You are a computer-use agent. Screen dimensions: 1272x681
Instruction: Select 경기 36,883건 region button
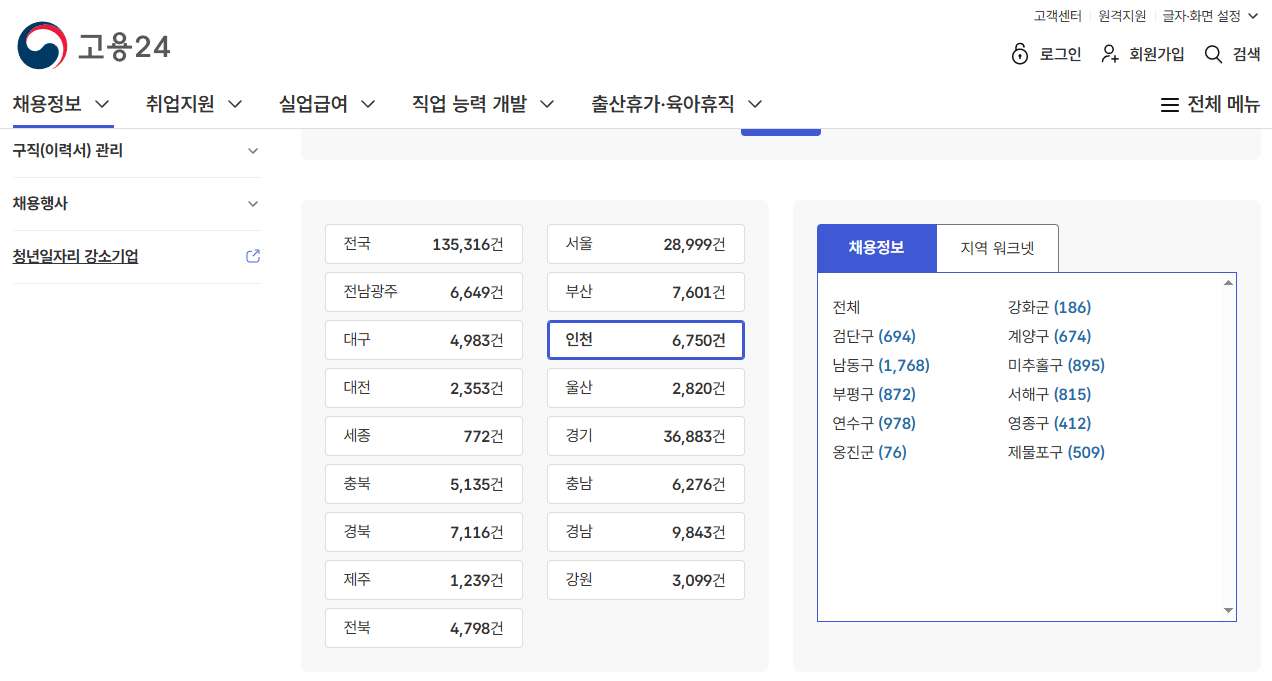tap(646, 436)
